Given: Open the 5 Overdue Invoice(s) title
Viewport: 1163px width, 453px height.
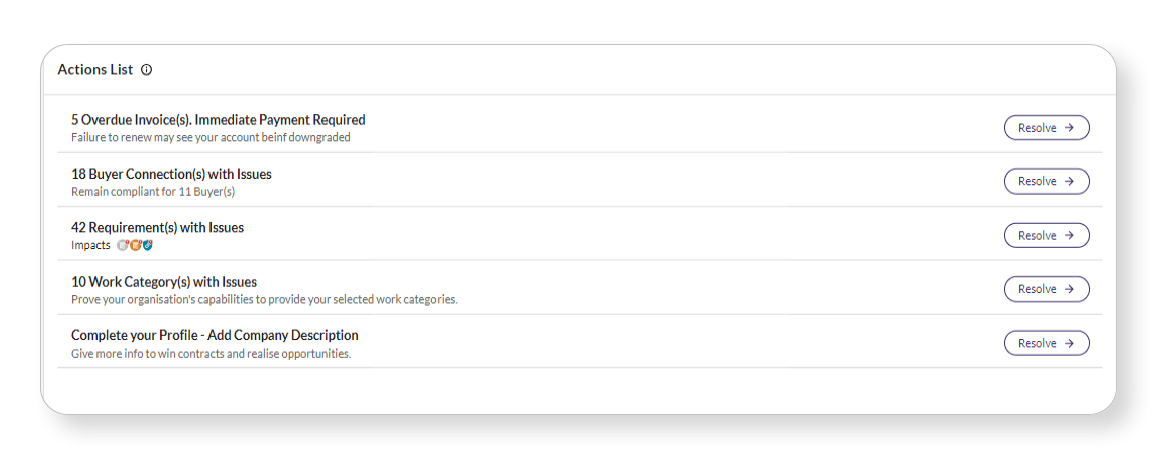Looking at the screenshot, I should tap(218, 120).
